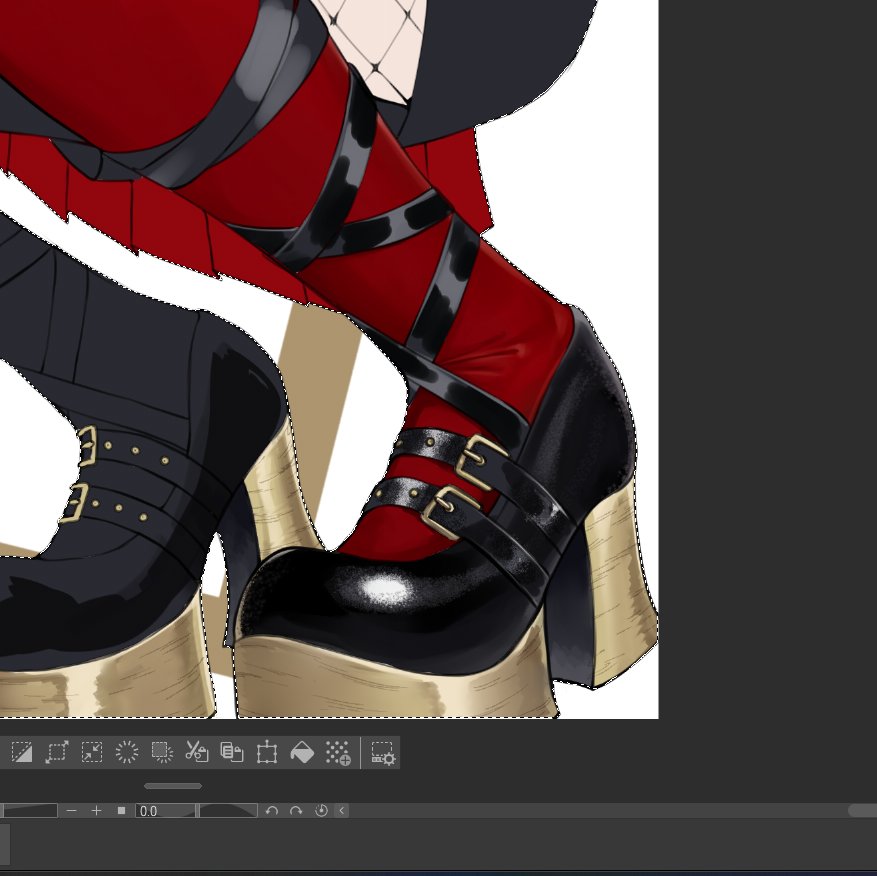Invert the selected area
The image size is (877, 876).
click(23, 753)
